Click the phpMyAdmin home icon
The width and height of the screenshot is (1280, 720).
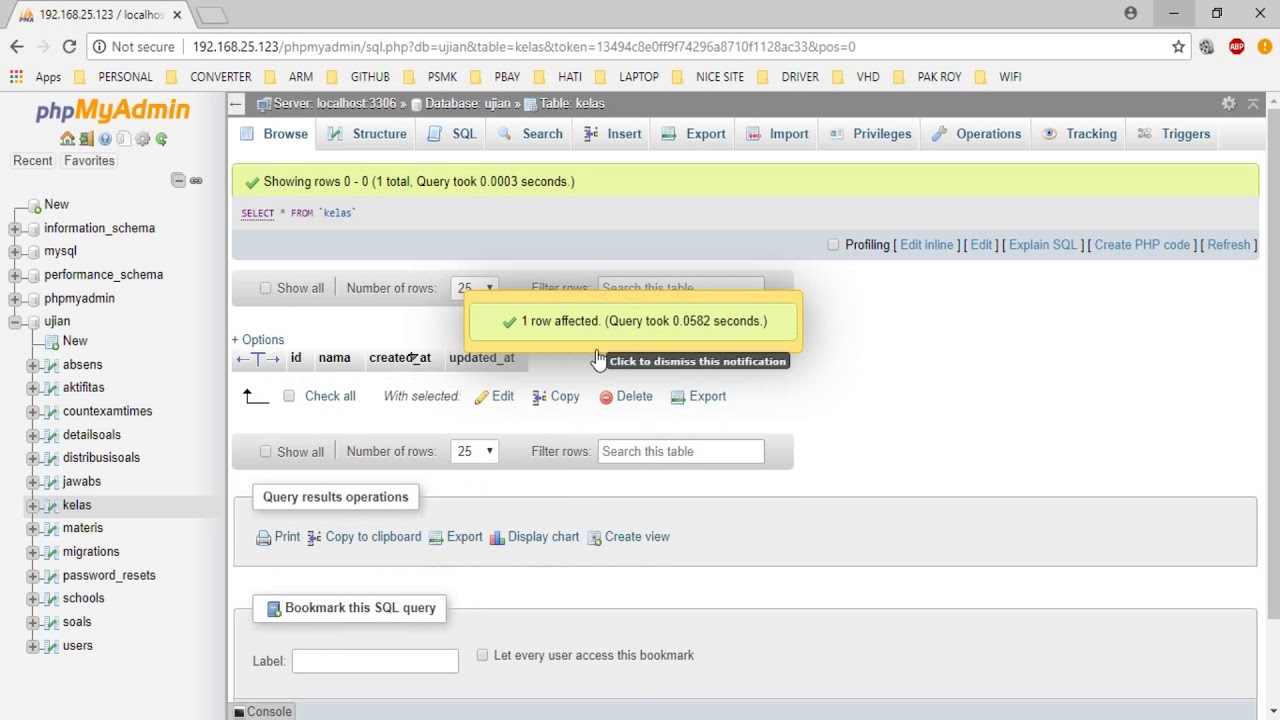(67, 139)
